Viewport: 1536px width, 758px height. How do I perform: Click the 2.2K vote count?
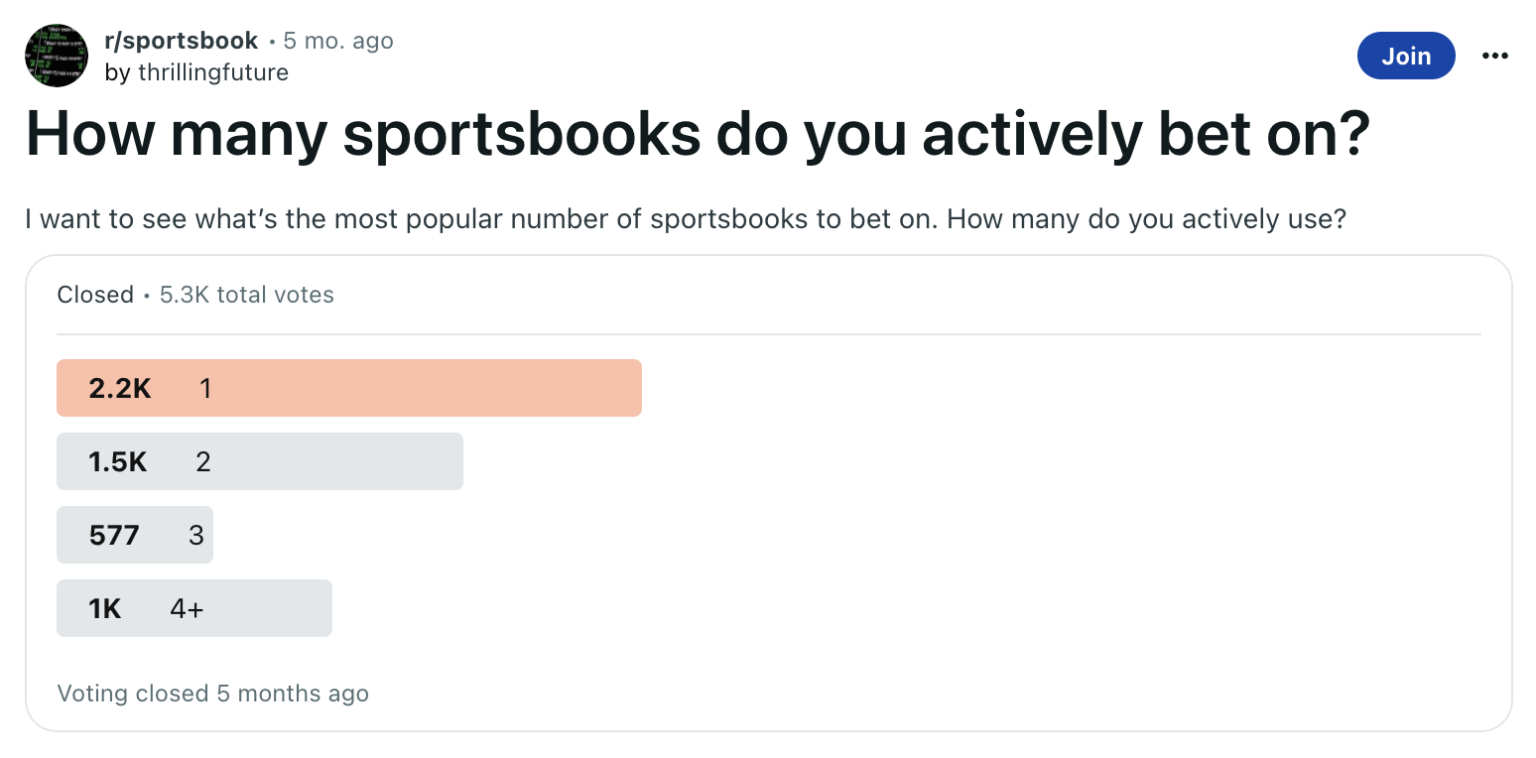[120, 388]
